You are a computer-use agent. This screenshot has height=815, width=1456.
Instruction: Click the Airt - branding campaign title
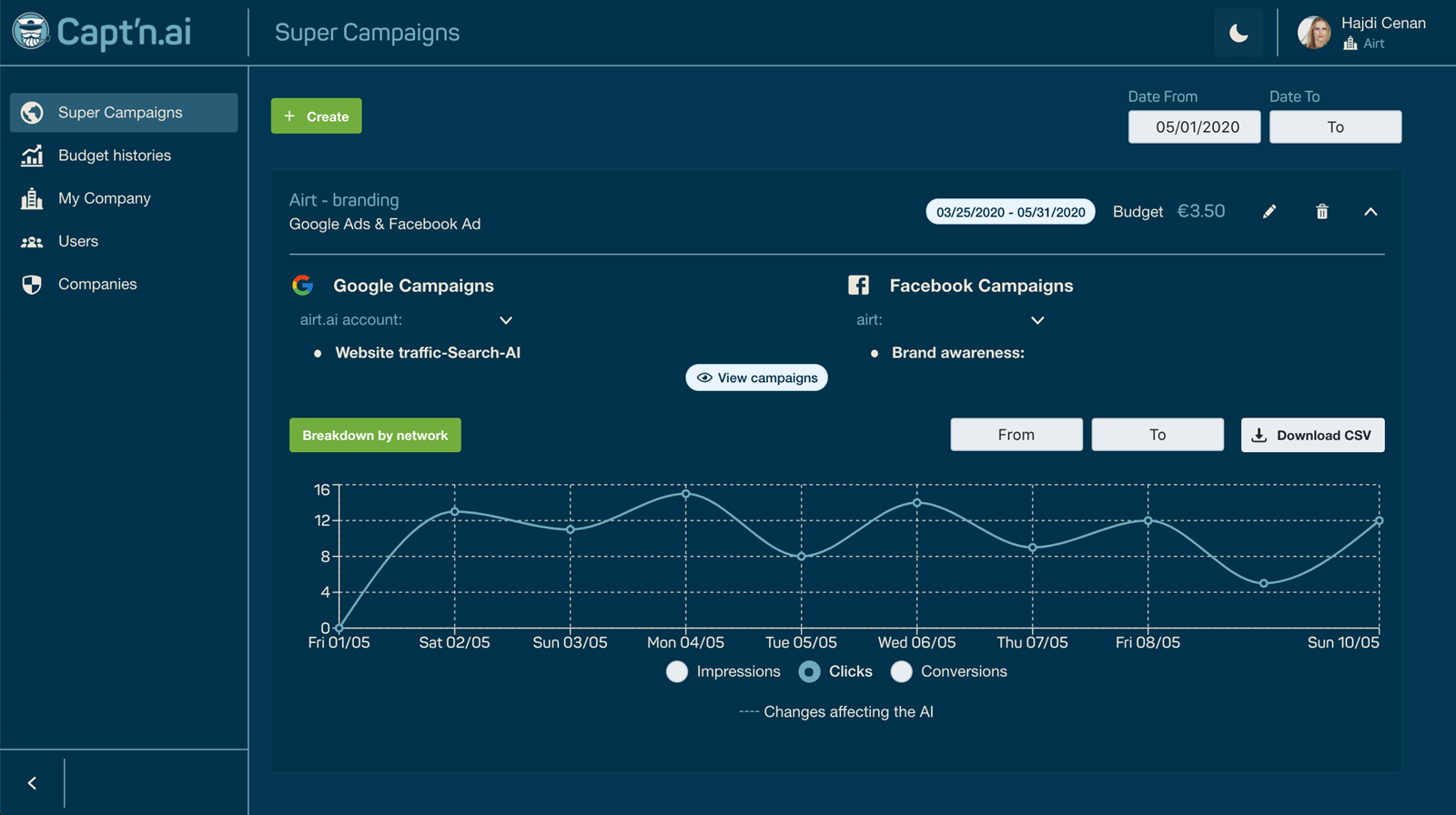pos(344,200)
